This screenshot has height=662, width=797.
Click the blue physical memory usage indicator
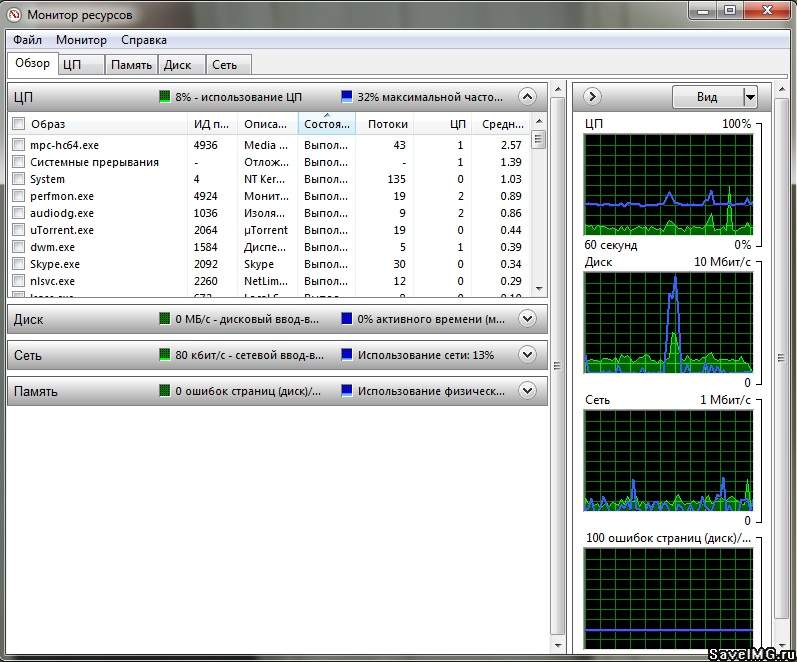click(347, 391)
